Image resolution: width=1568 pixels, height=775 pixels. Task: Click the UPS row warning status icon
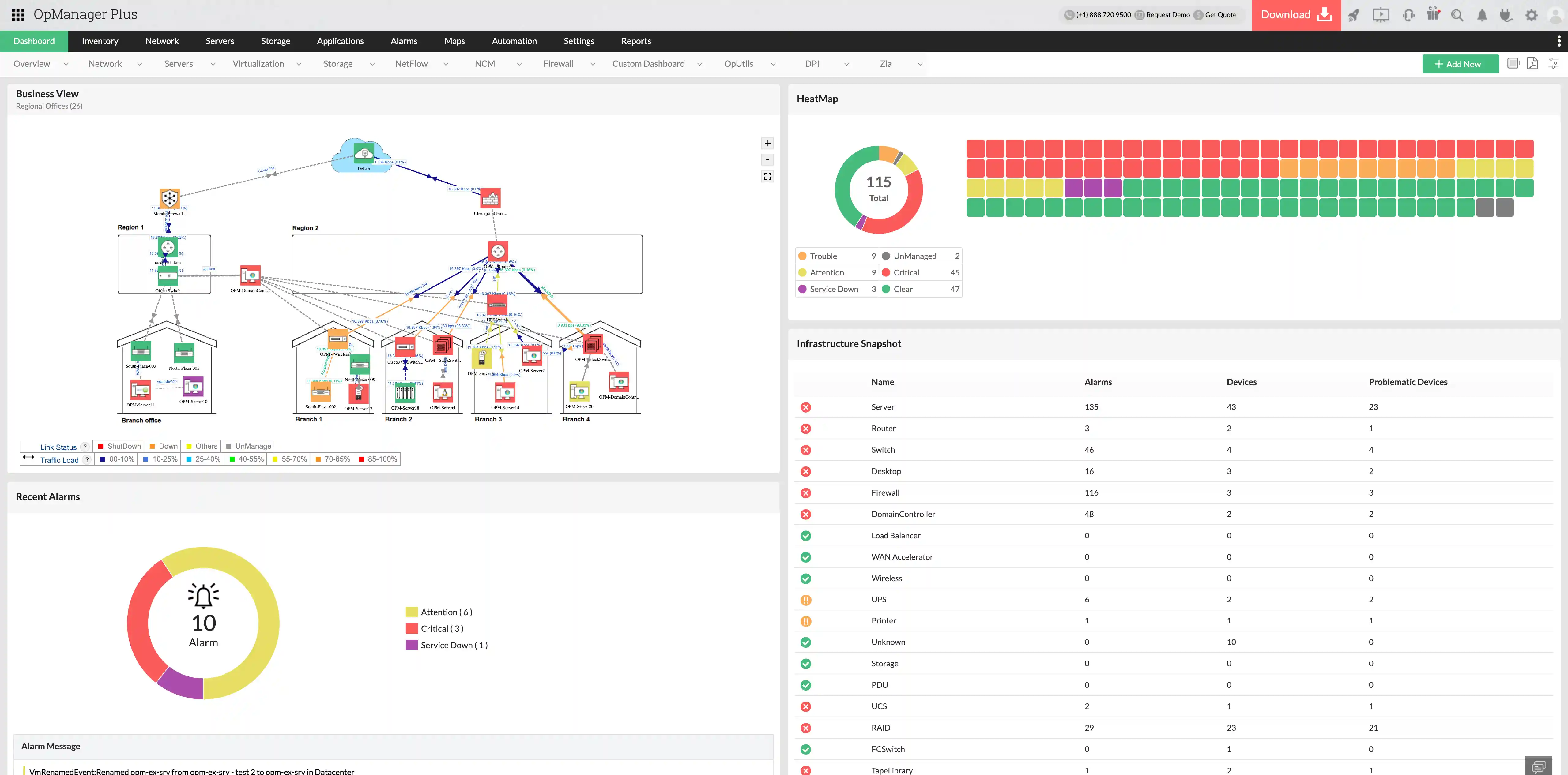click(806, 600)
